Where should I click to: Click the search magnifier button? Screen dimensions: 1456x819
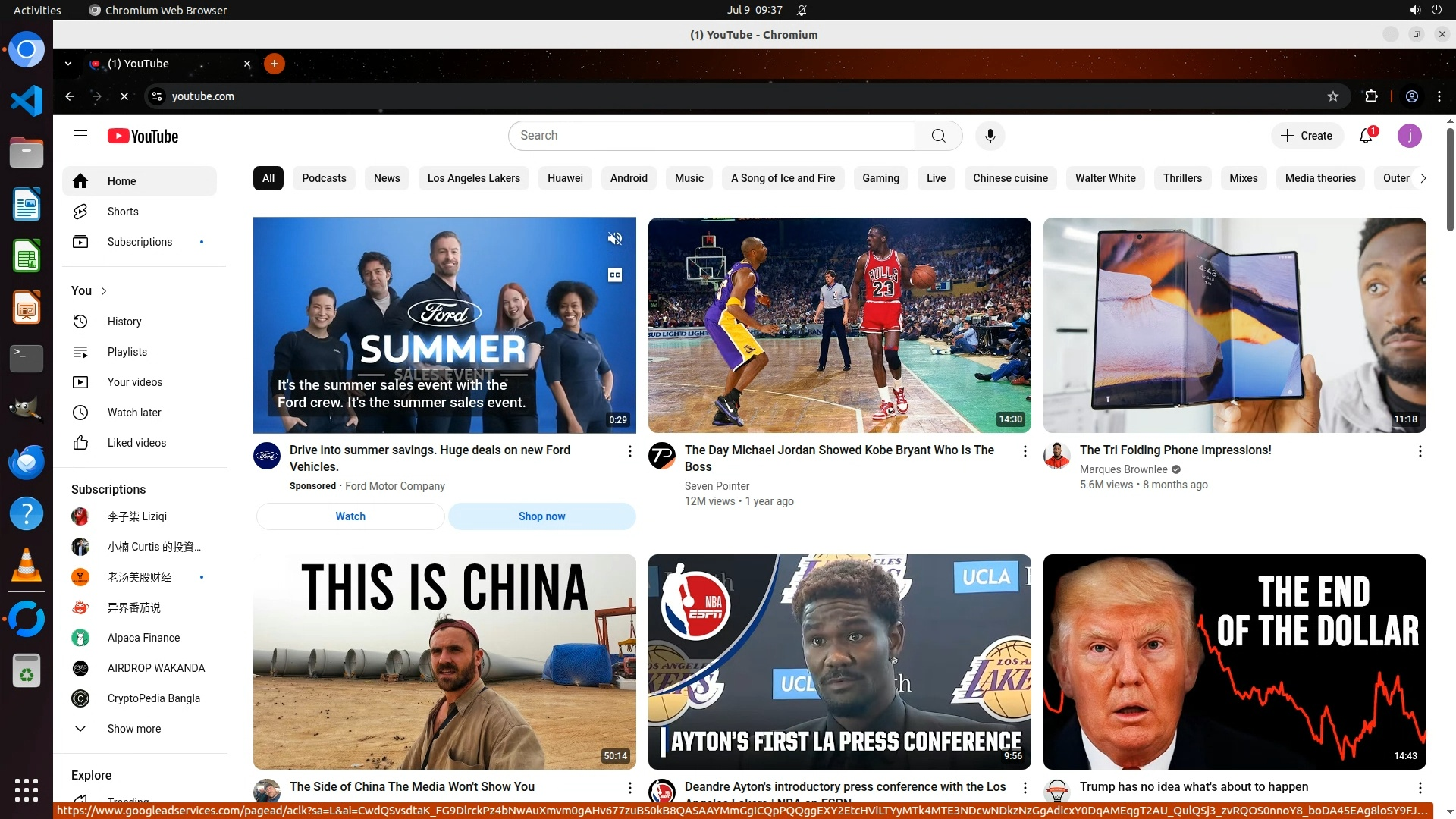pyautogui.click(x=938, y=136)
